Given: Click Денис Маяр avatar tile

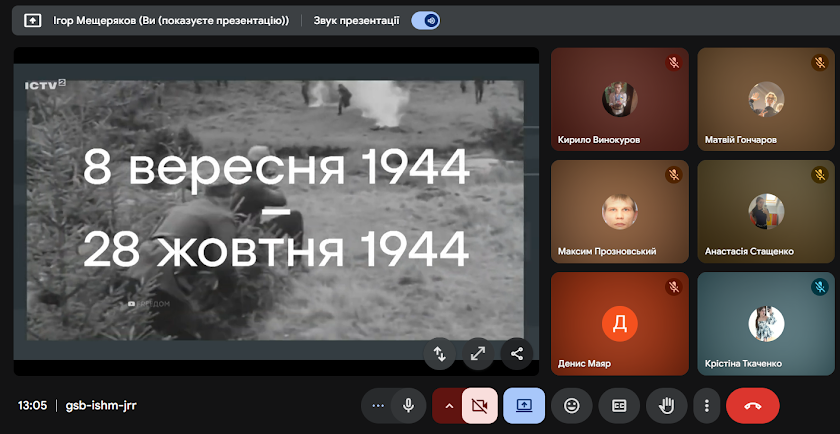Looking at the screenshot, I should tap(619, 323).
